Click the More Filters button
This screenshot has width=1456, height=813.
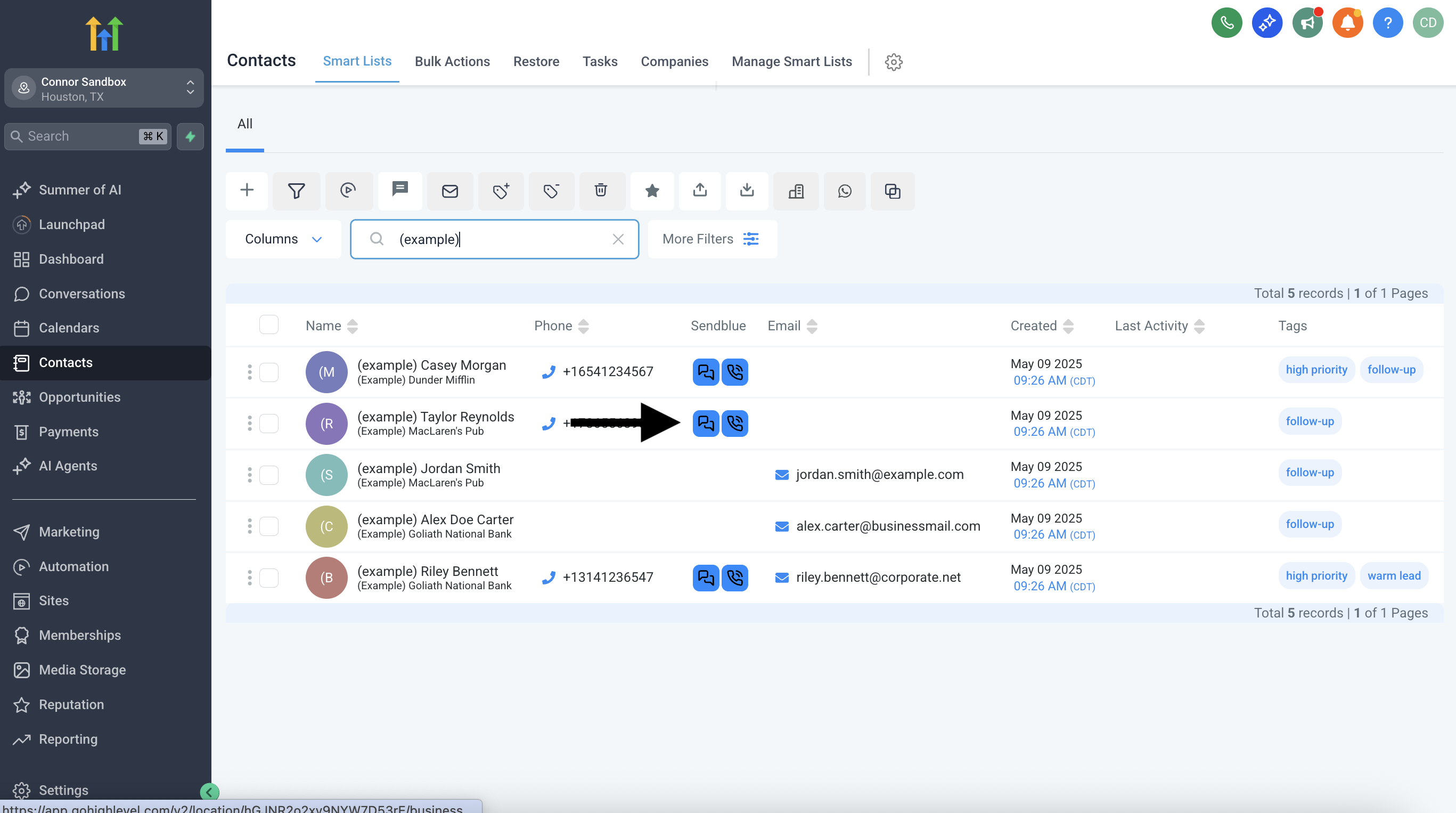click(712, 239)
